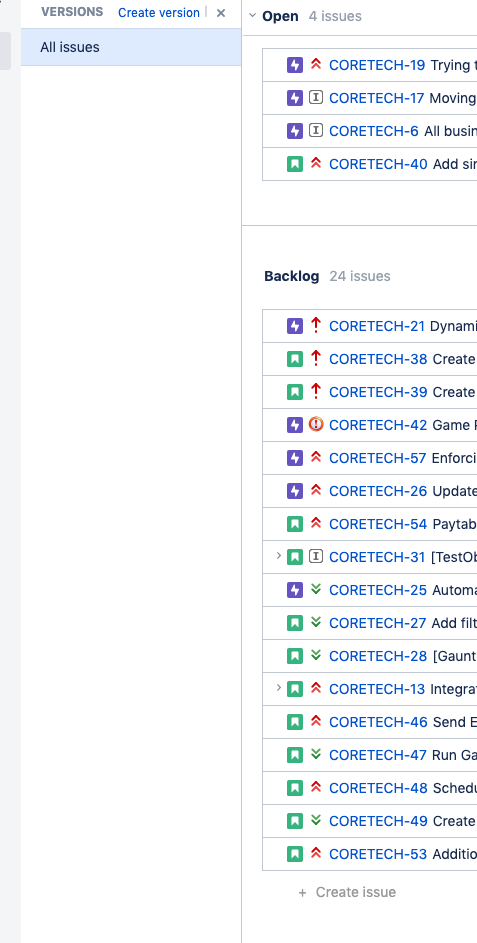Open issue CORETECH-46 link
Viewport: 477px width, 943px height.
point(378,722)
